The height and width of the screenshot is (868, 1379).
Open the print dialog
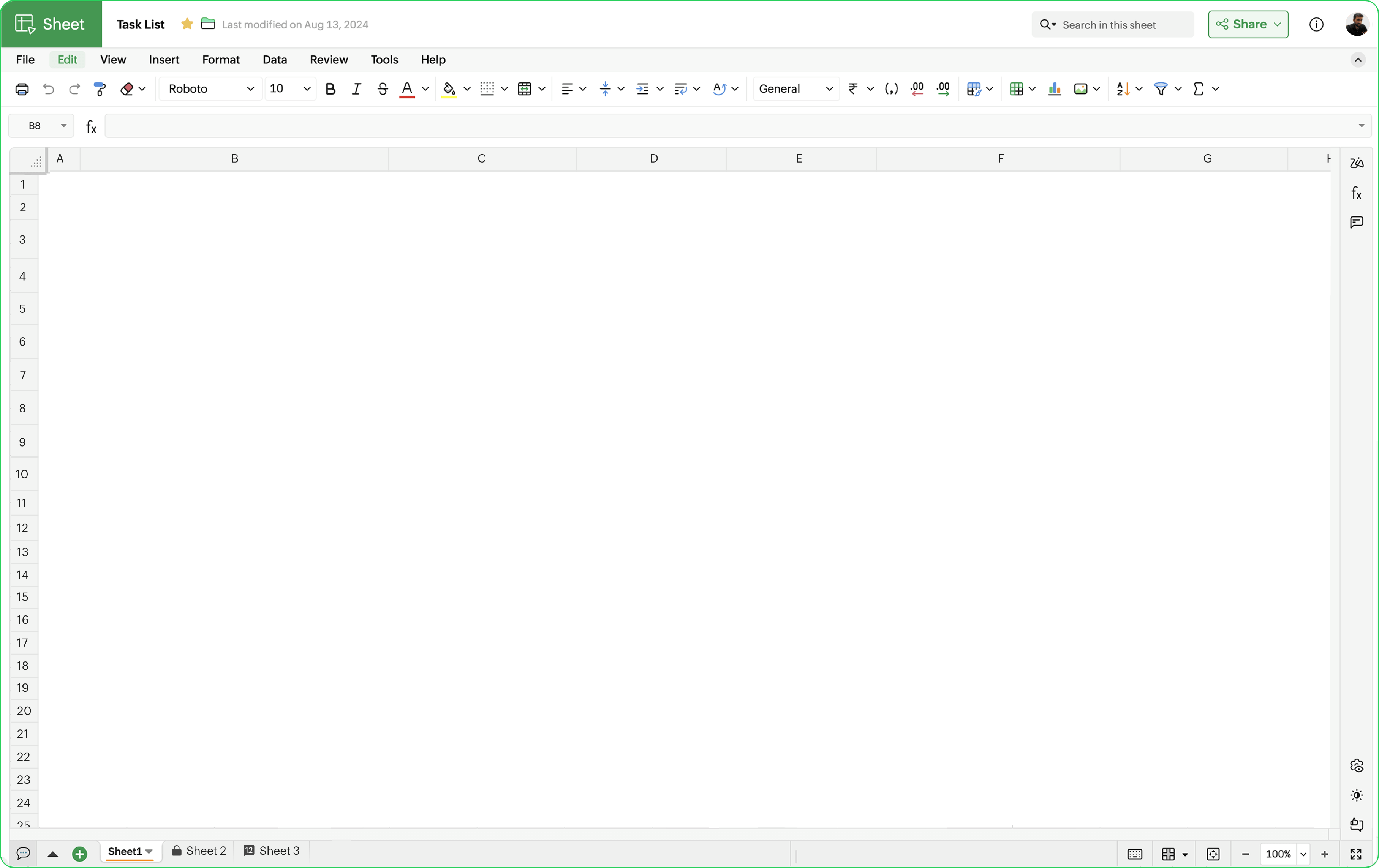pyautogui.click(x=22, y=89)
